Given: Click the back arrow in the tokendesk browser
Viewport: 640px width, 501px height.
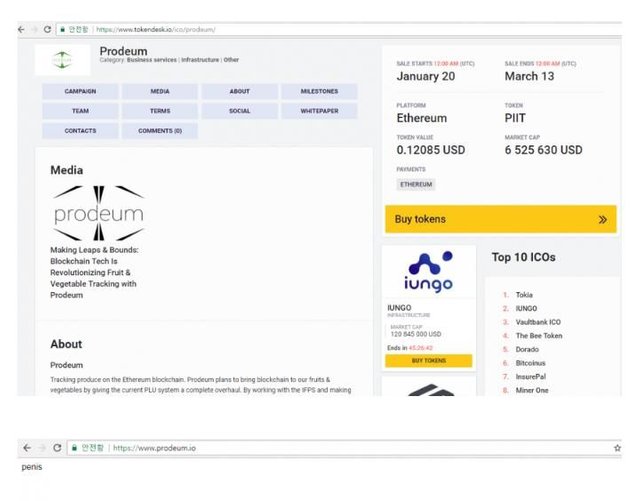Looking at the screenshot, I should pyautogui.click(x=21, y=29).
